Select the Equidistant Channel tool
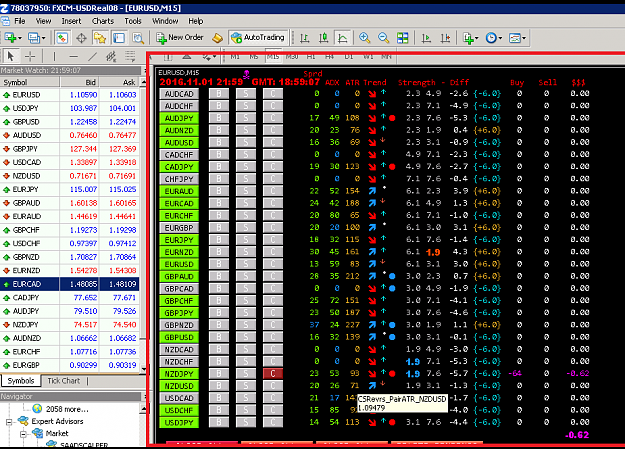Screen dimensions: 625x449 [111, 56]
